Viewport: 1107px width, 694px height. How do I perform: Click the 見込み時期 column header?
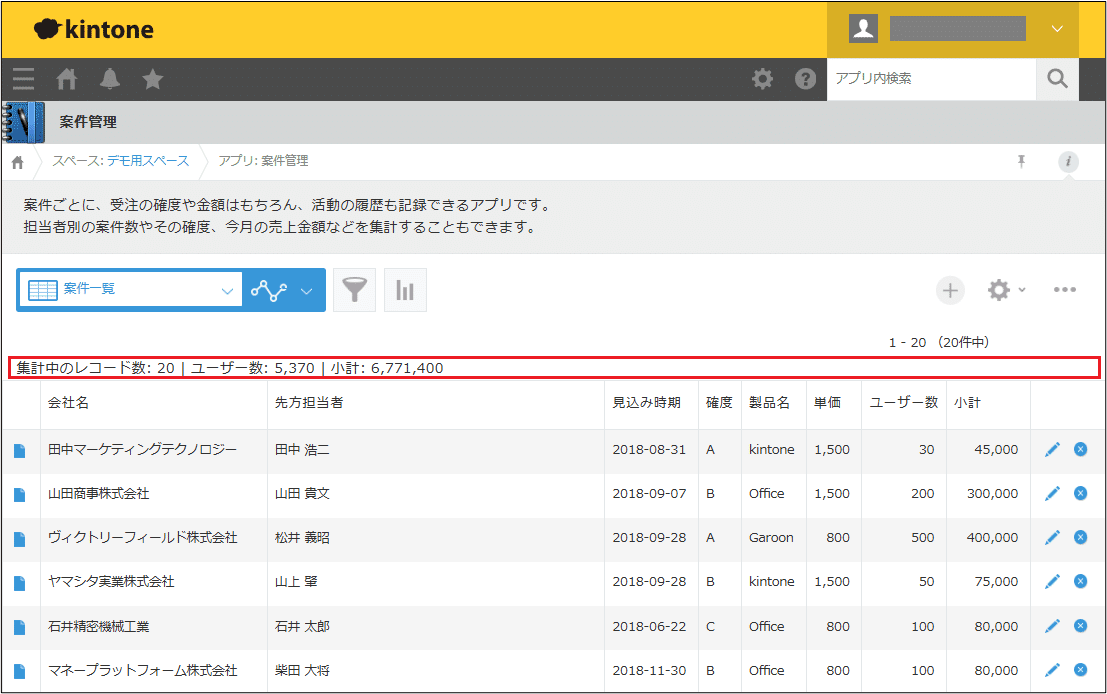tap(646, 402)
